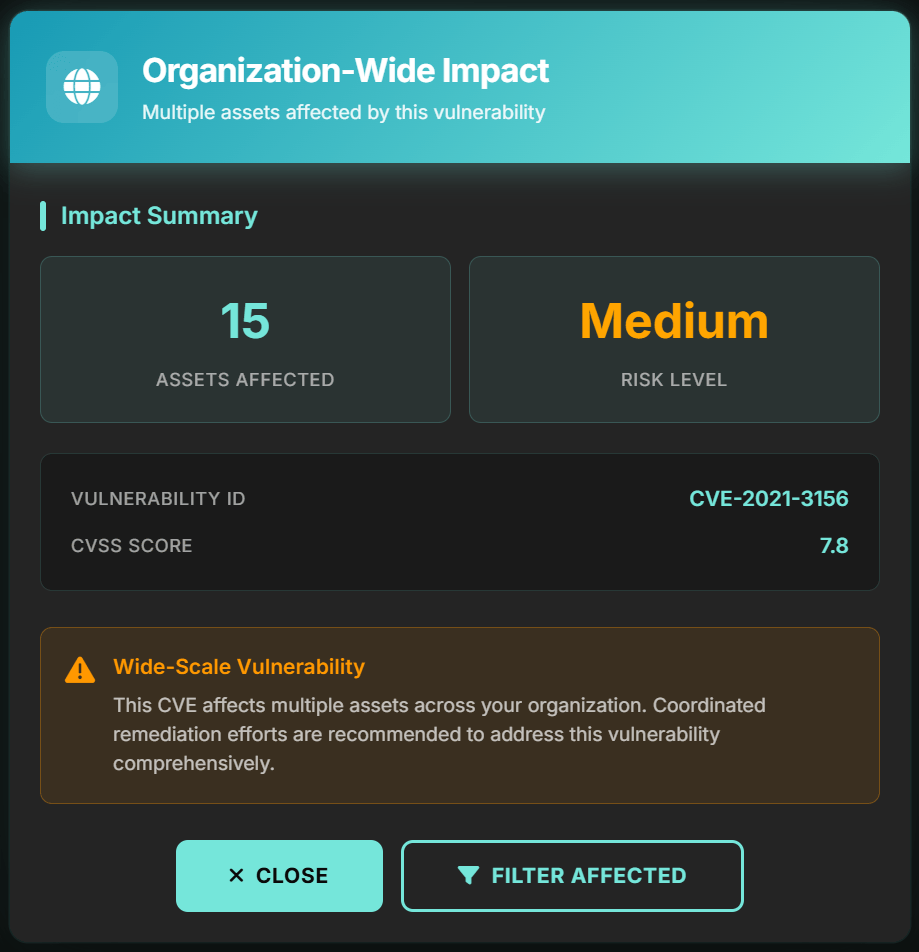Screen dimensions: 919x952
Task: Filter affected assets
Action: point(572,876)
